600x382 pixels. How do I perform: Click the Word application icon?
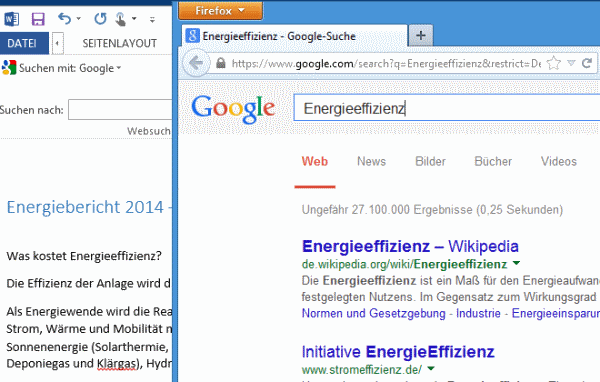[x=11, y=18]
